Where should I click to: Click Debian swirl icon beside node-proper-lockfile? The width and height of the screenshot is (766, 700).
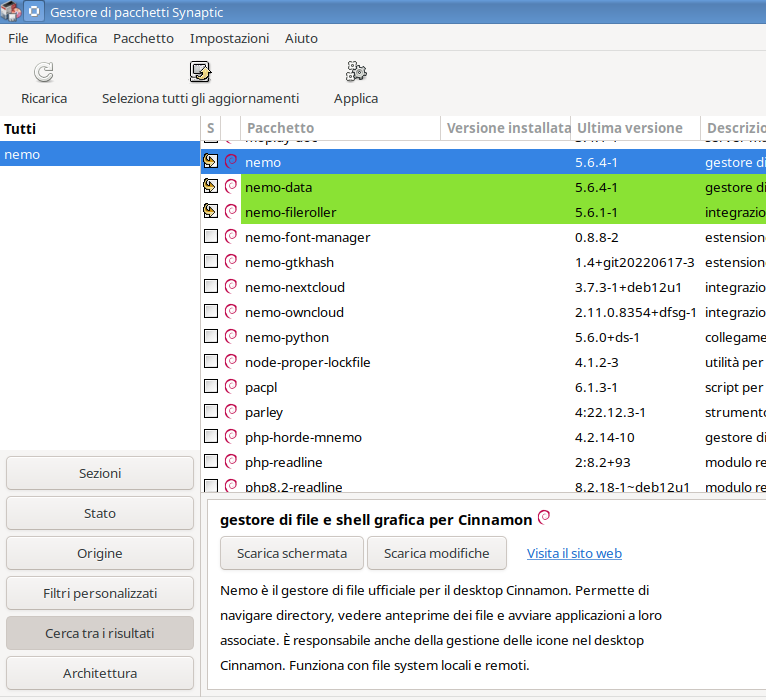[231, 361]
